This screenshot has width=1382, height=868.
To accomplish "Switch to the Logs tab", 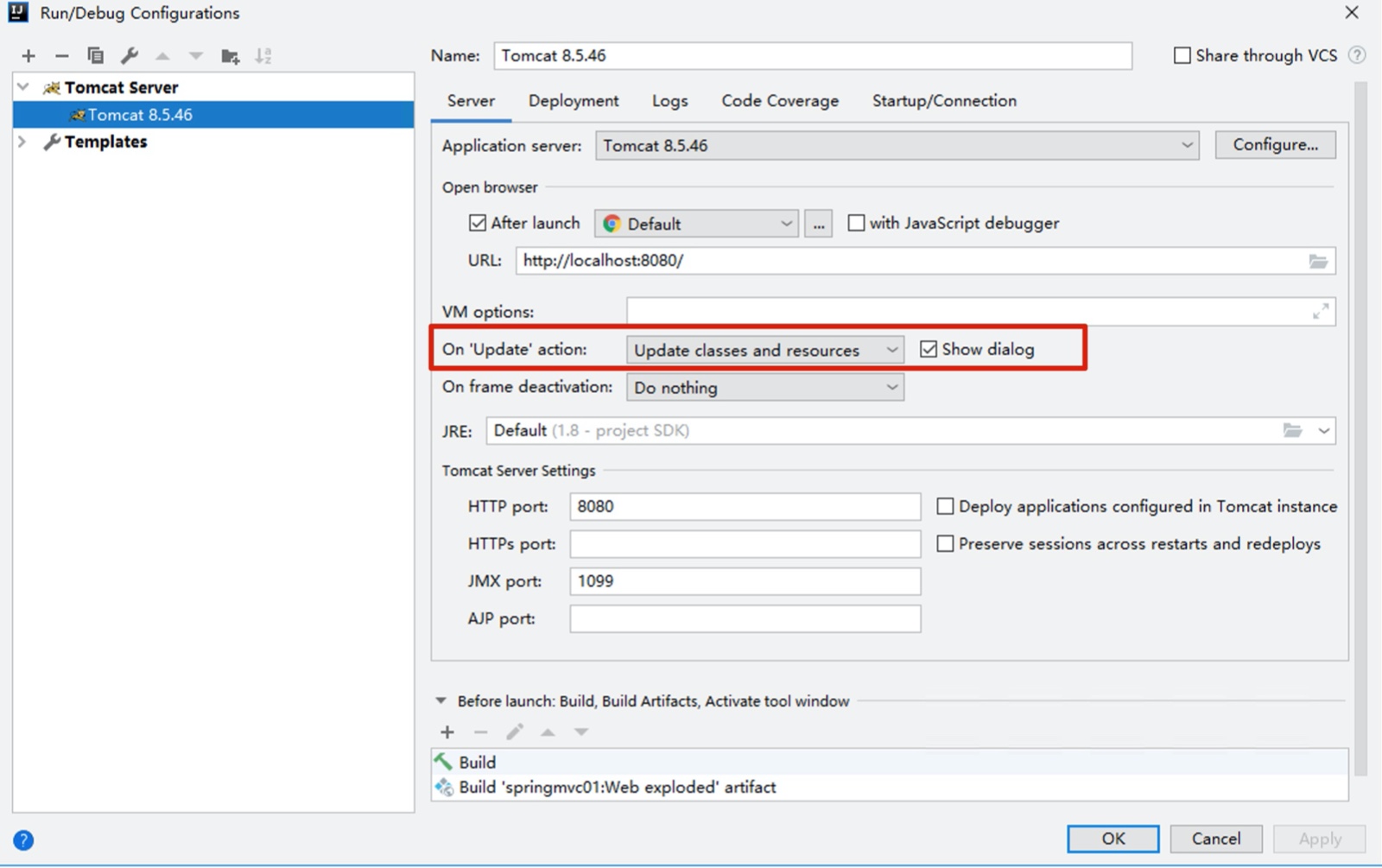I will (670, 101).
